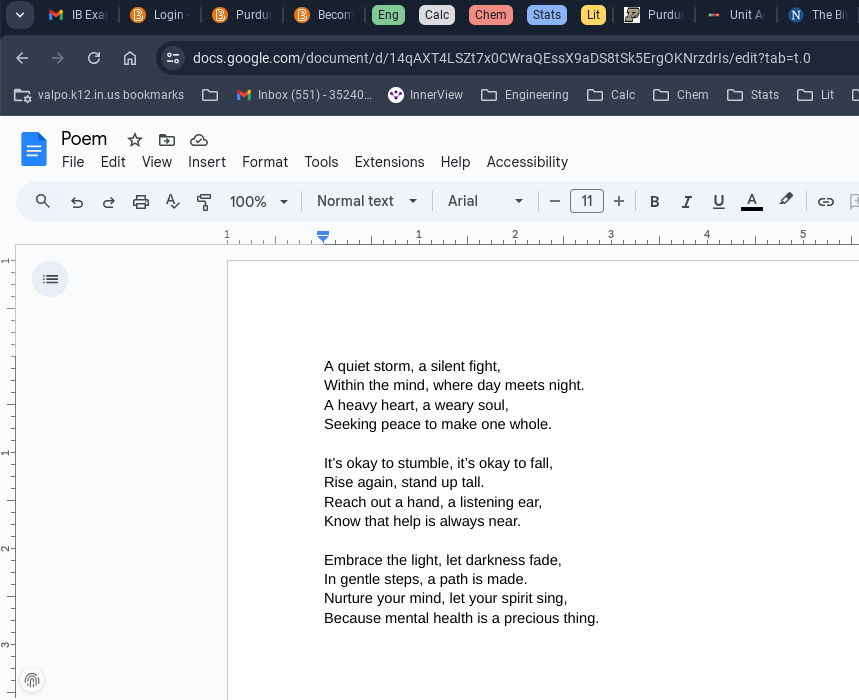Image resolution: width=859 pixels, height=700 pixels.
Task: Click the Undo arrow in toolbar
Action: coord(77,202)
